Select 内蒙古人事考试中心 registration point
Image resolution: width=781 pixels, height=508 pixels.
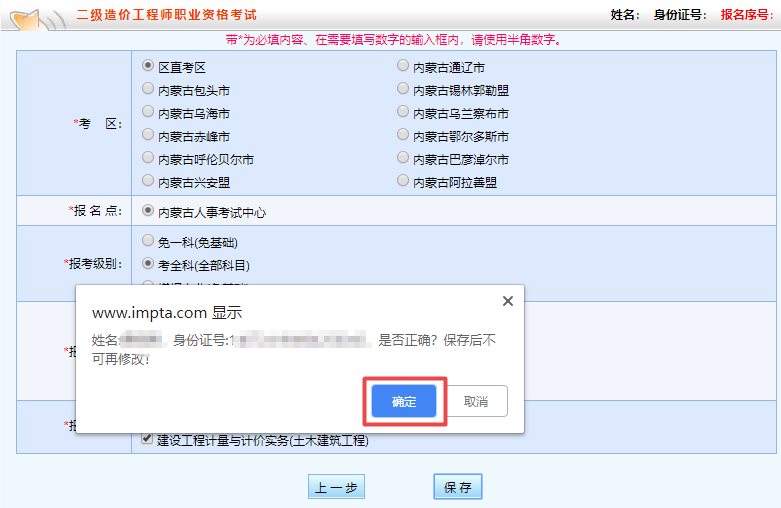tap(149, 211)
